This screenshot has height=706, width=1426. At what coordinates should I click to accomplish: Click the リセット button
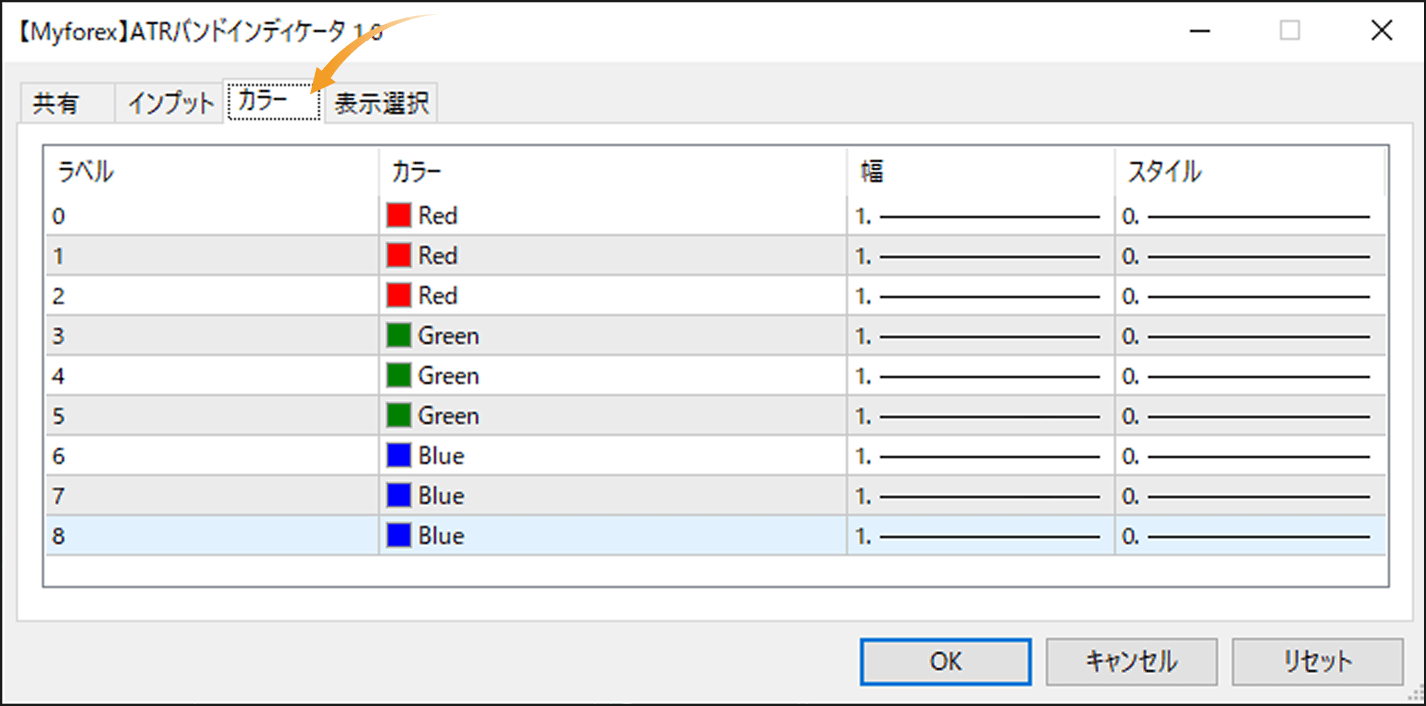click(1317, 660)
